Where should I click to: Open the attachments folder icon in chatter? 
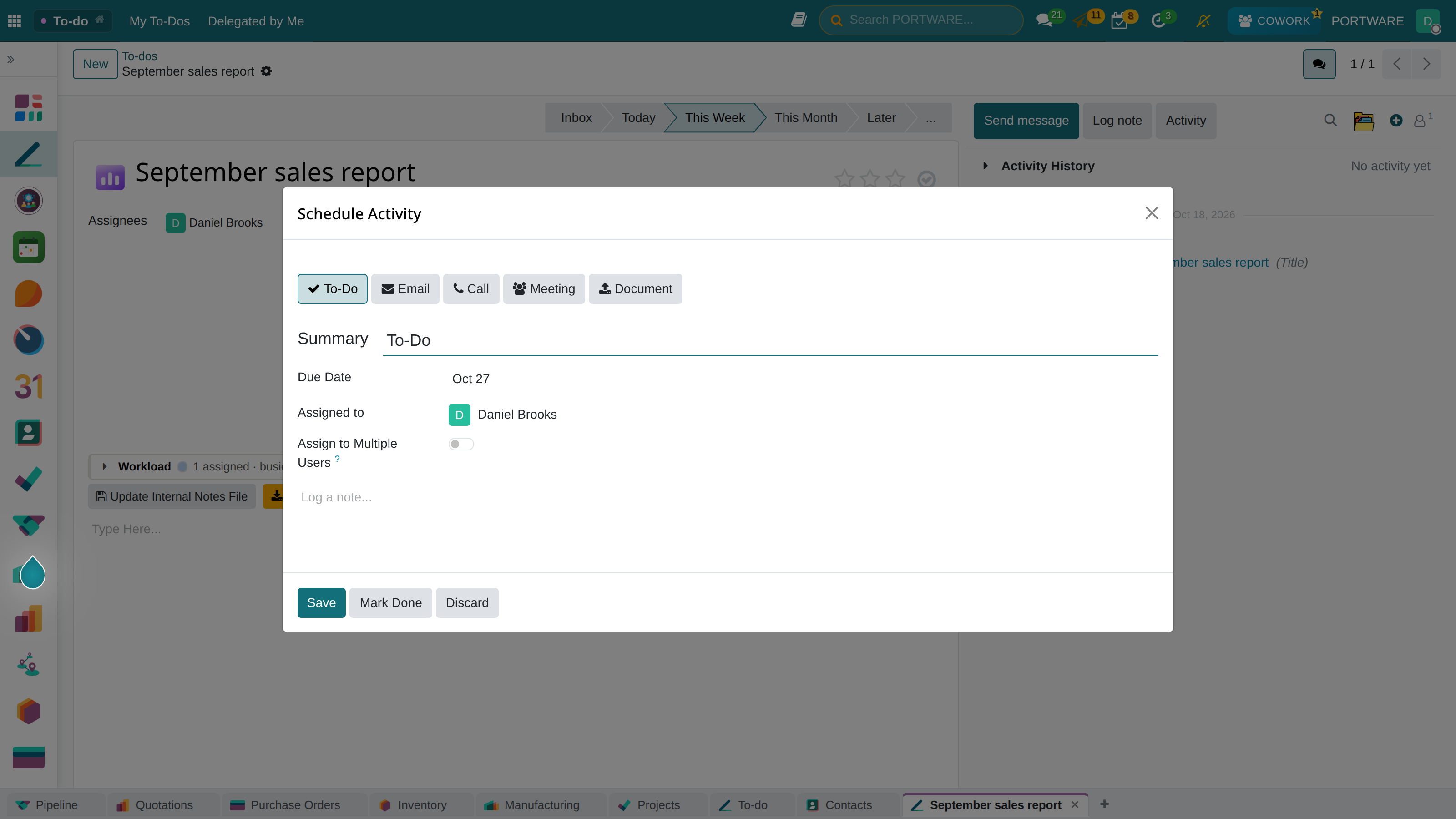[x=1363, y=121]
